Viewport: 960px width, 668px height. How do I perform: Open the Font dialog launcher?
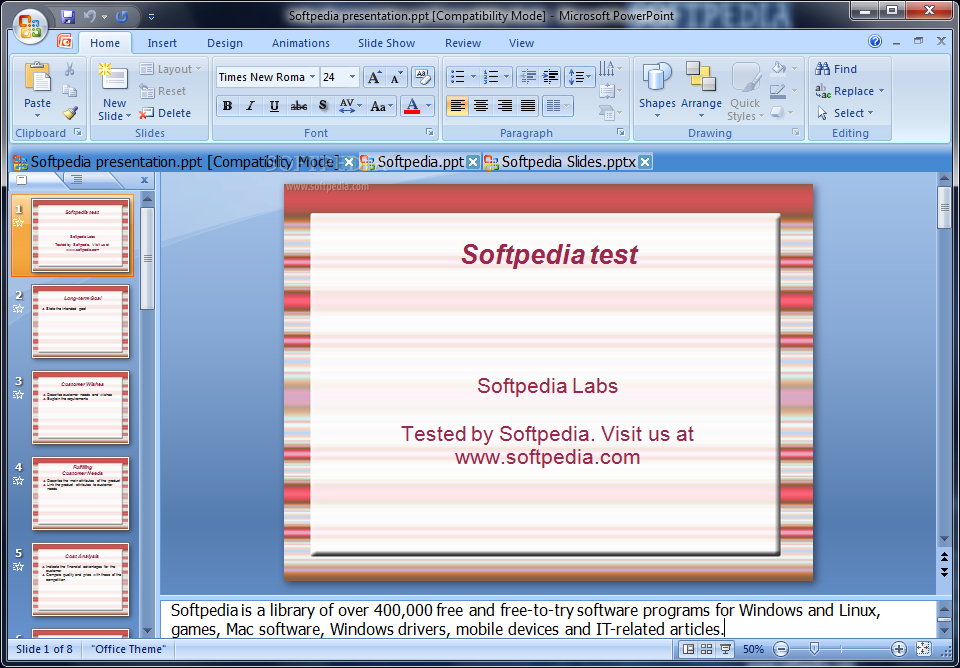coord(429,132)
